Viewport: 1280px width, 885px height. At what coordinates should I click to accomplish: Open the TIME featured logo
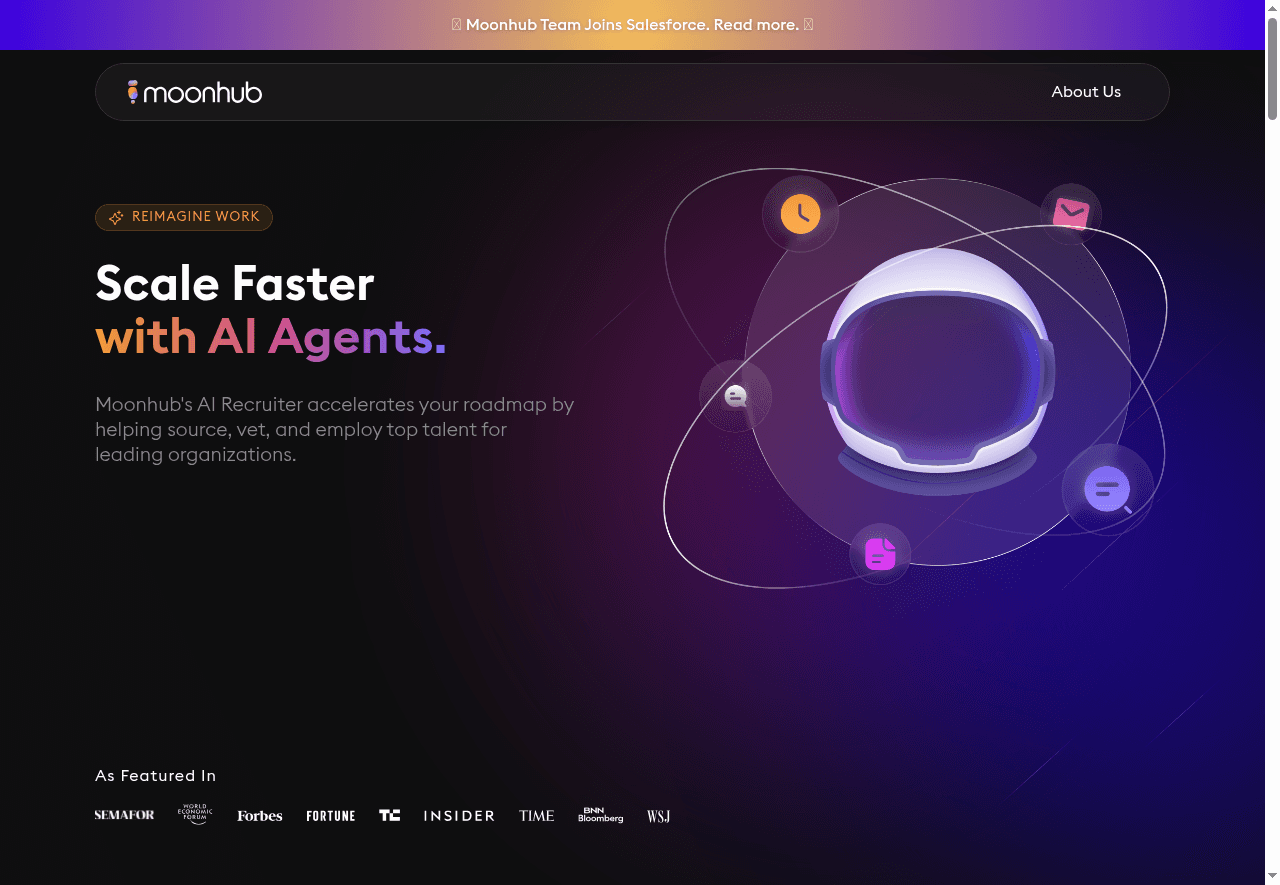(536, 815)
